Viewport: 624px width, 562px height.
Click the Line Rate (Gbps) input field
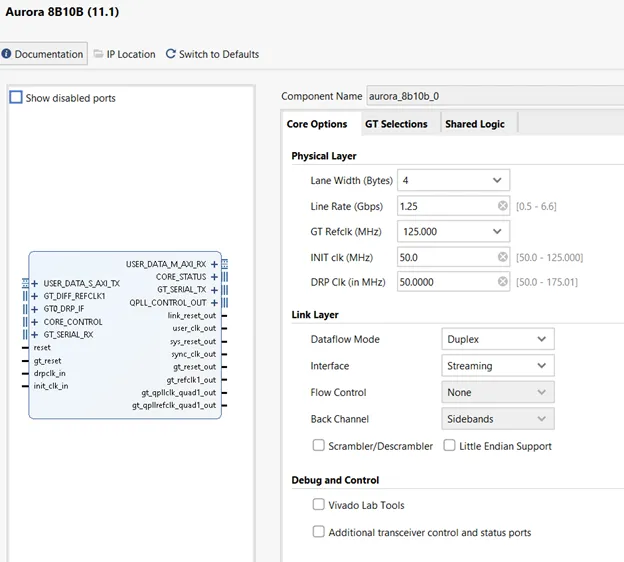click(453, 206)
